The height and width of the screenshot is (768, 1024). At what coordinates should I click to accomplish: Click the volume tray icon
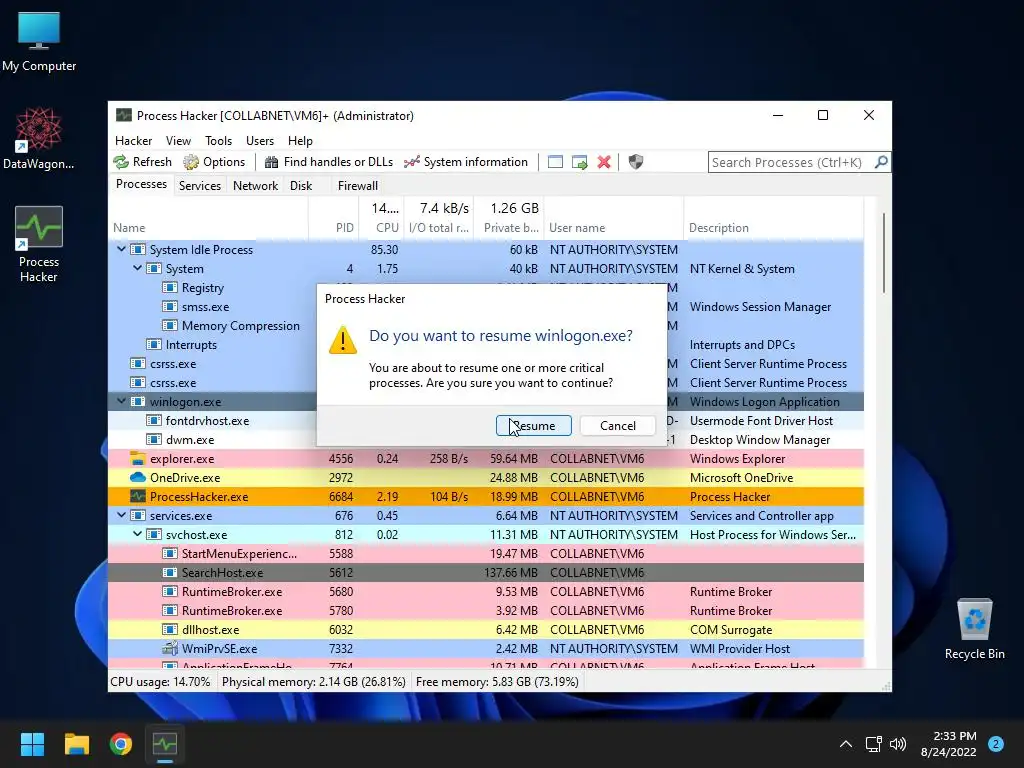point(898,744)
